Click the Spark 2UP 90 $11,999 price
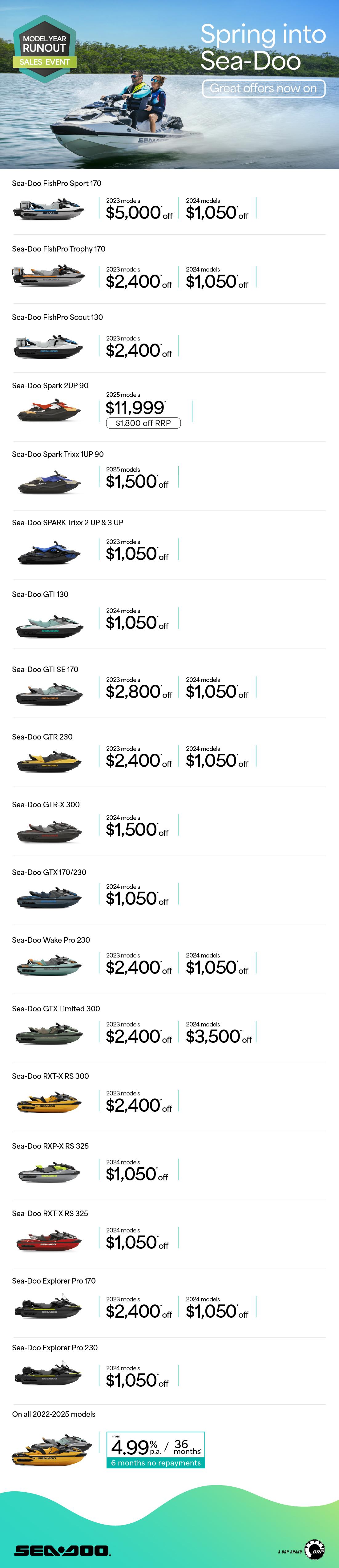This screenshot has height=1568, width=339. (x=135, y=407)
